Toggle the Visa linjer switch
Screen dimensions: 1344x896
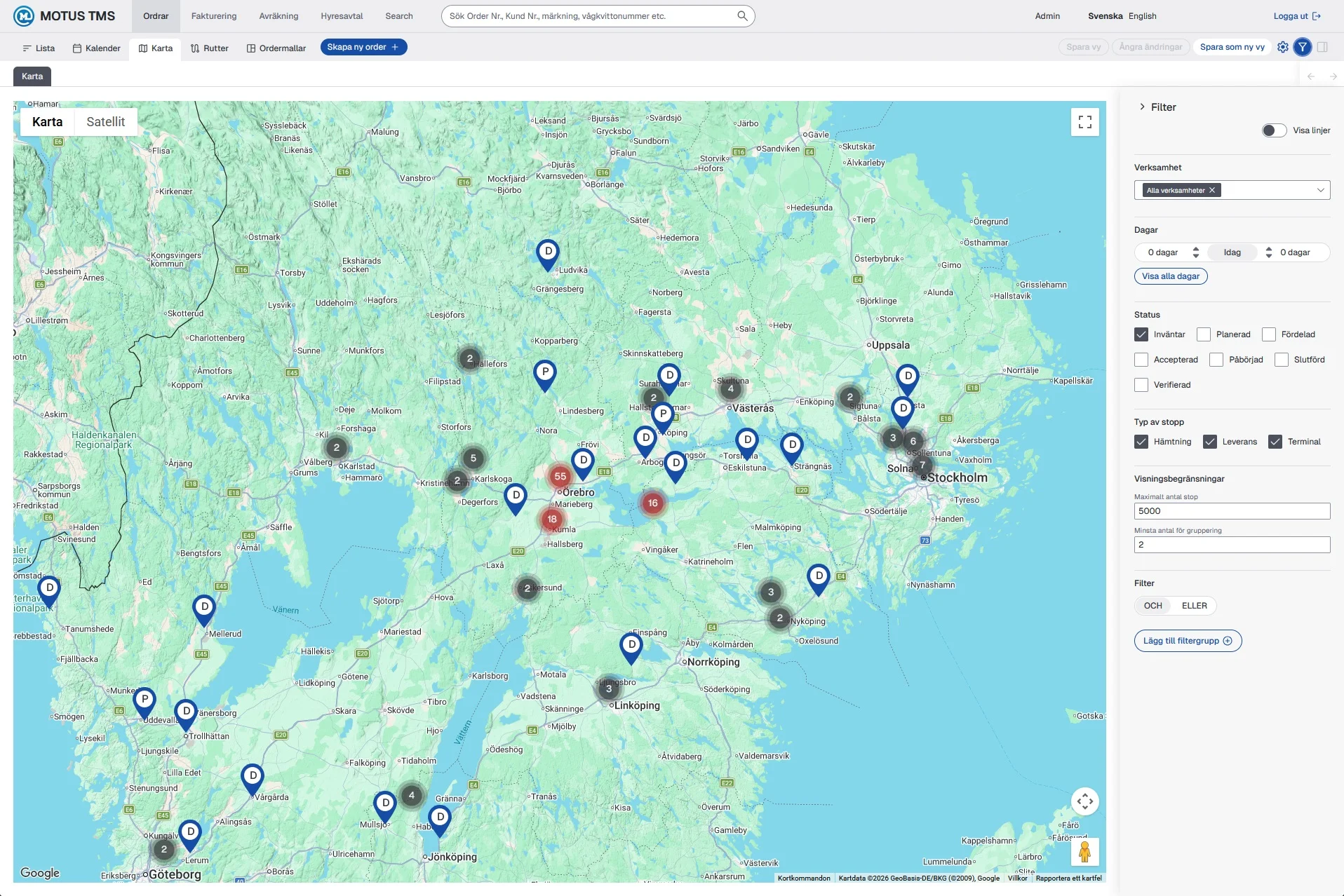1274,130
